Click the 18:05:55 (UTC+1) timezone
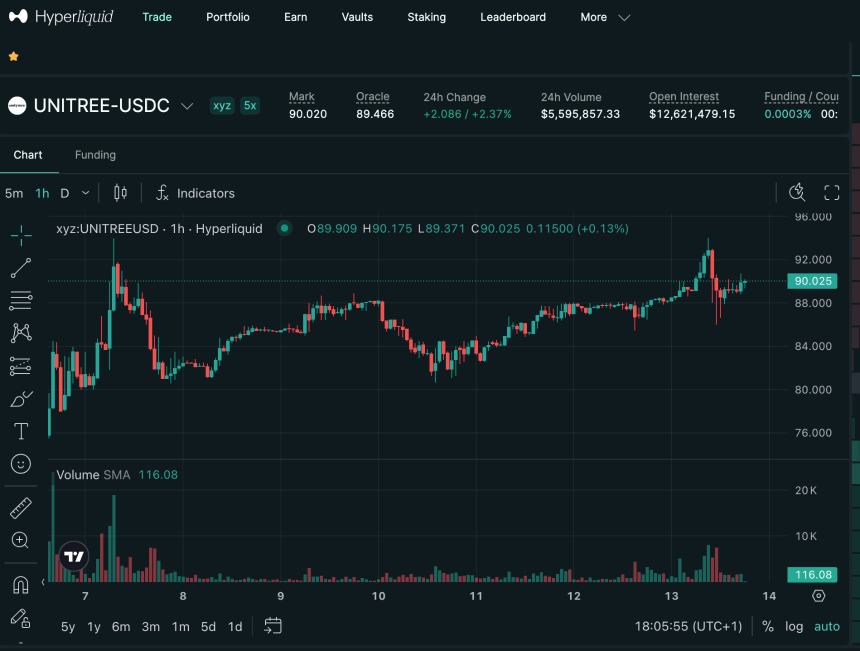Screen dimensions: 860x651 pyautogui.click(x=688, y=626)
